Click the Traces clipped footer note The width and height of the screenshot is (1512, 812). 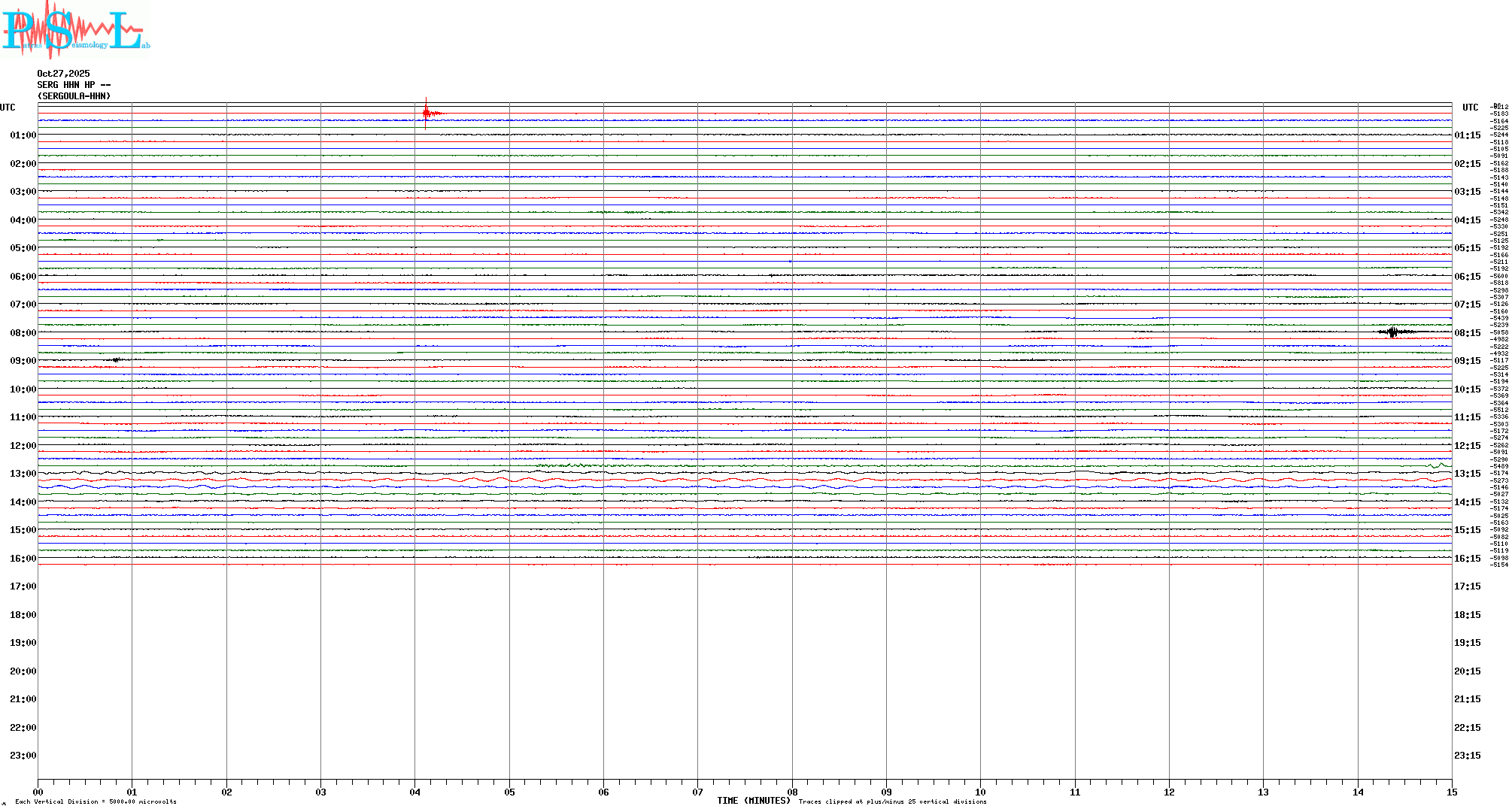[x=892, y=801]
